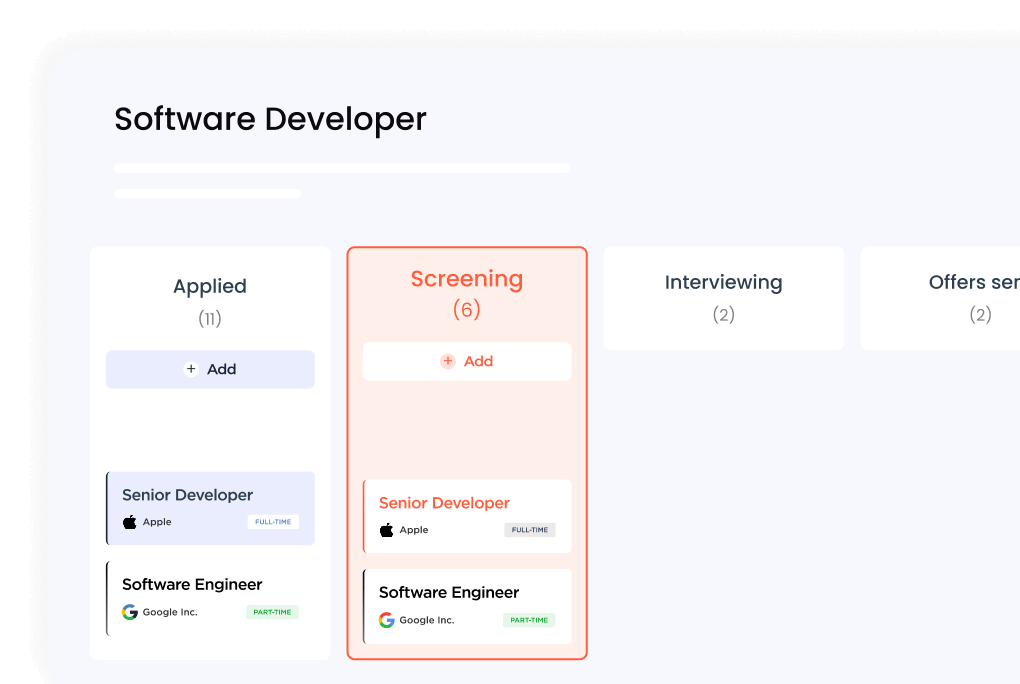Image resolution: width=1020 pixels, height=684 pixels.
Task: Click Apple logo on Applied Senior Developer card
Action: 129,522
